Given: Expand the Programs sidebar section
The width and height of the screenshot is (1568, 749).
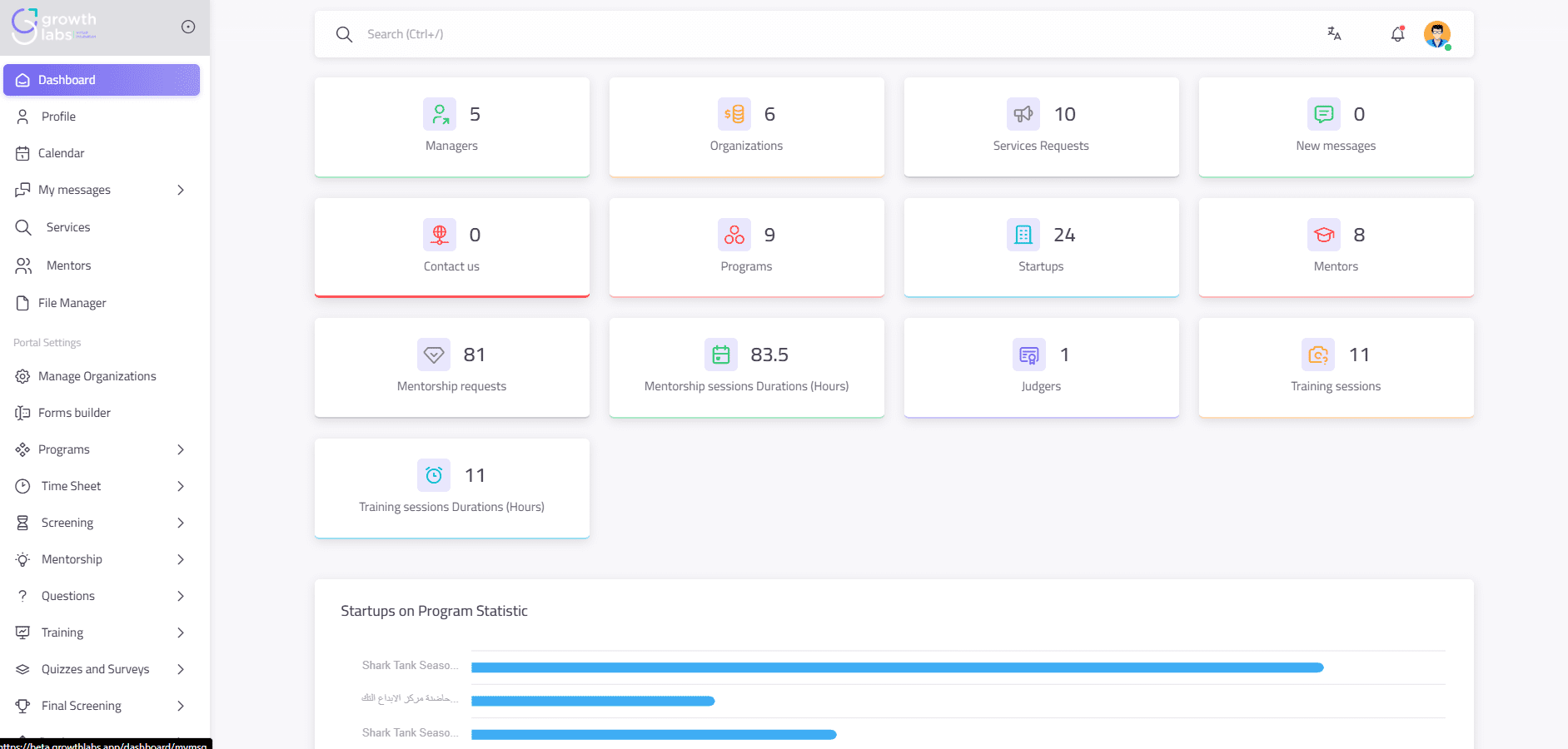Looking at the screenshot, I should (x=181, y=449).
